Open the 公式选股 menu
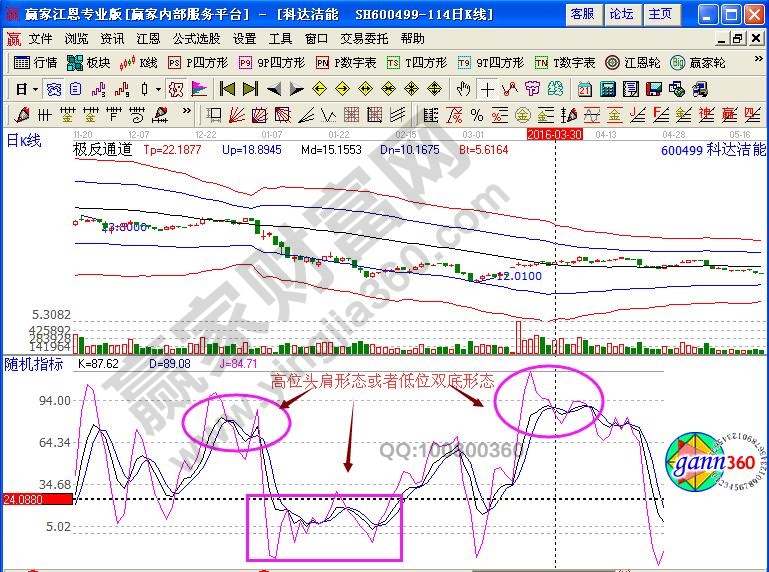The width and height of the screenshot is (769, 572). [x=195, y=39]
